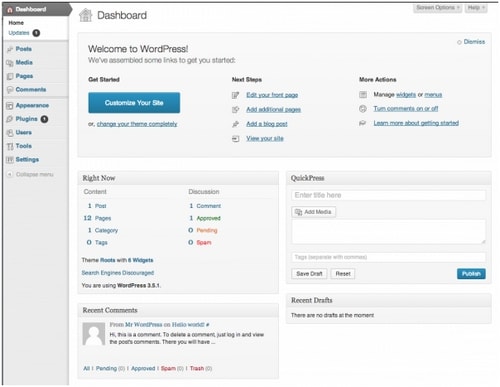The image size is (500, 387).
Task: Click the Posts pushpin icon in sidebar
Action: [x=10, y=49]
